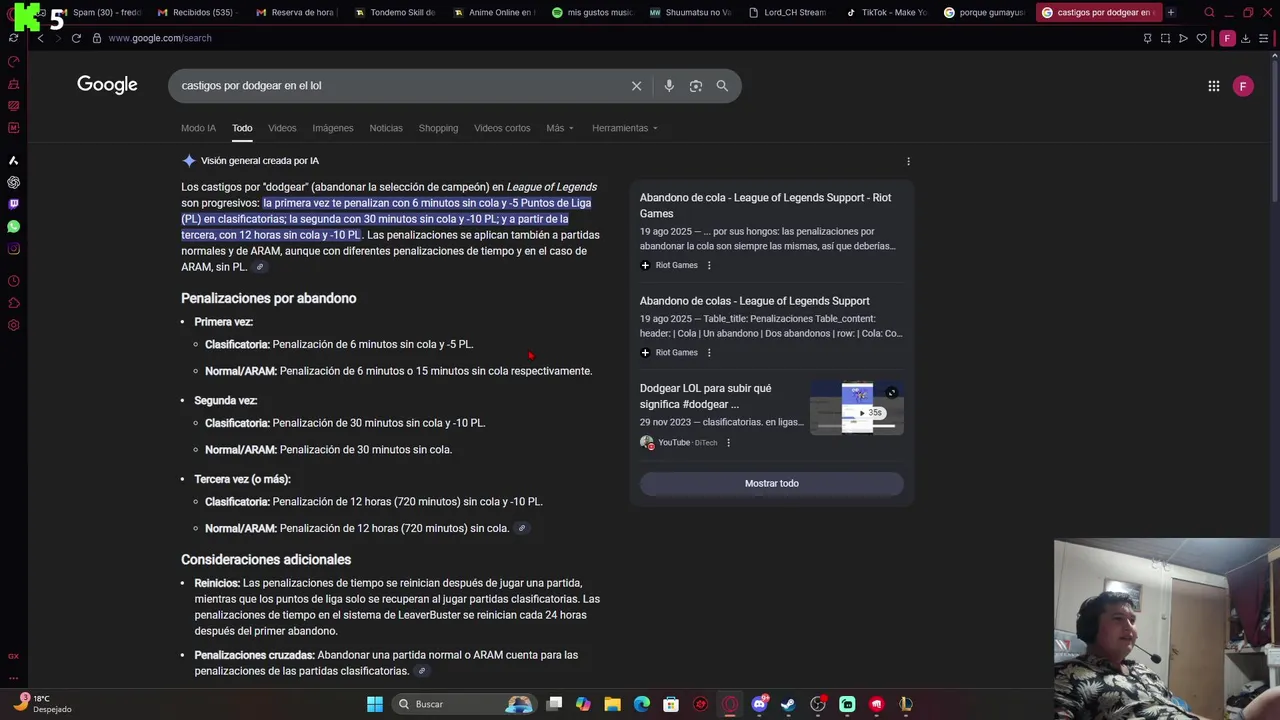This screenshot has width=1280, height=720.
Task: Expand the Más search filter menu
Action: click(560, 128)
